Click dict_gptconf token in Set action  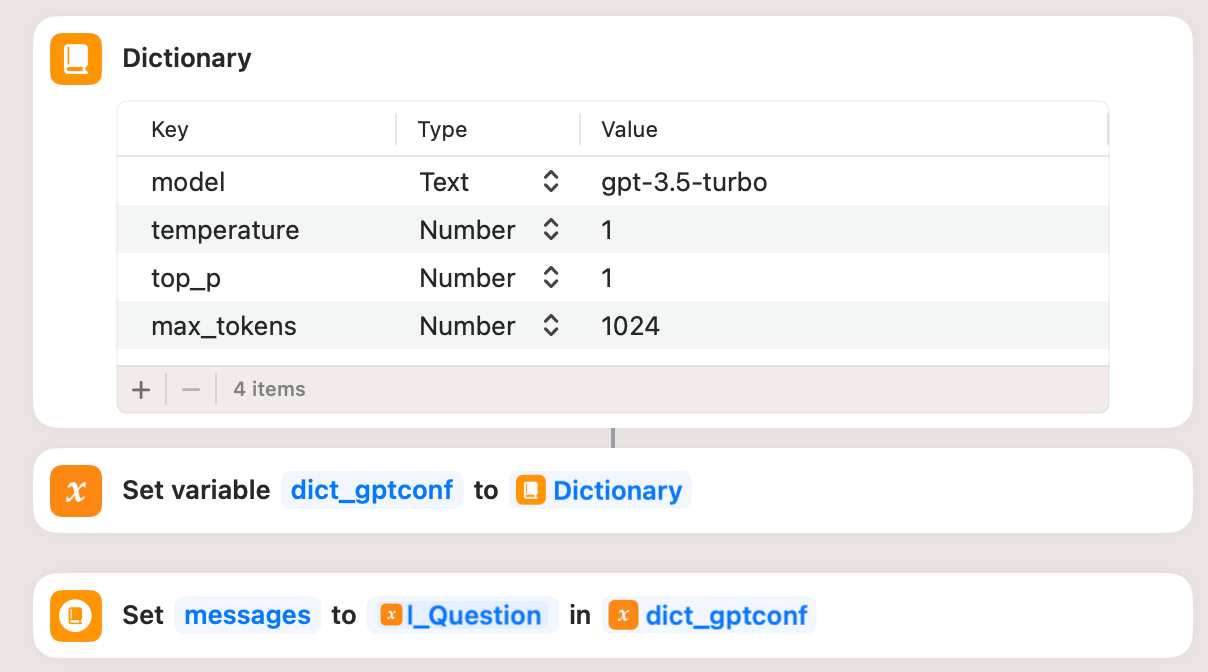point(709,615)
